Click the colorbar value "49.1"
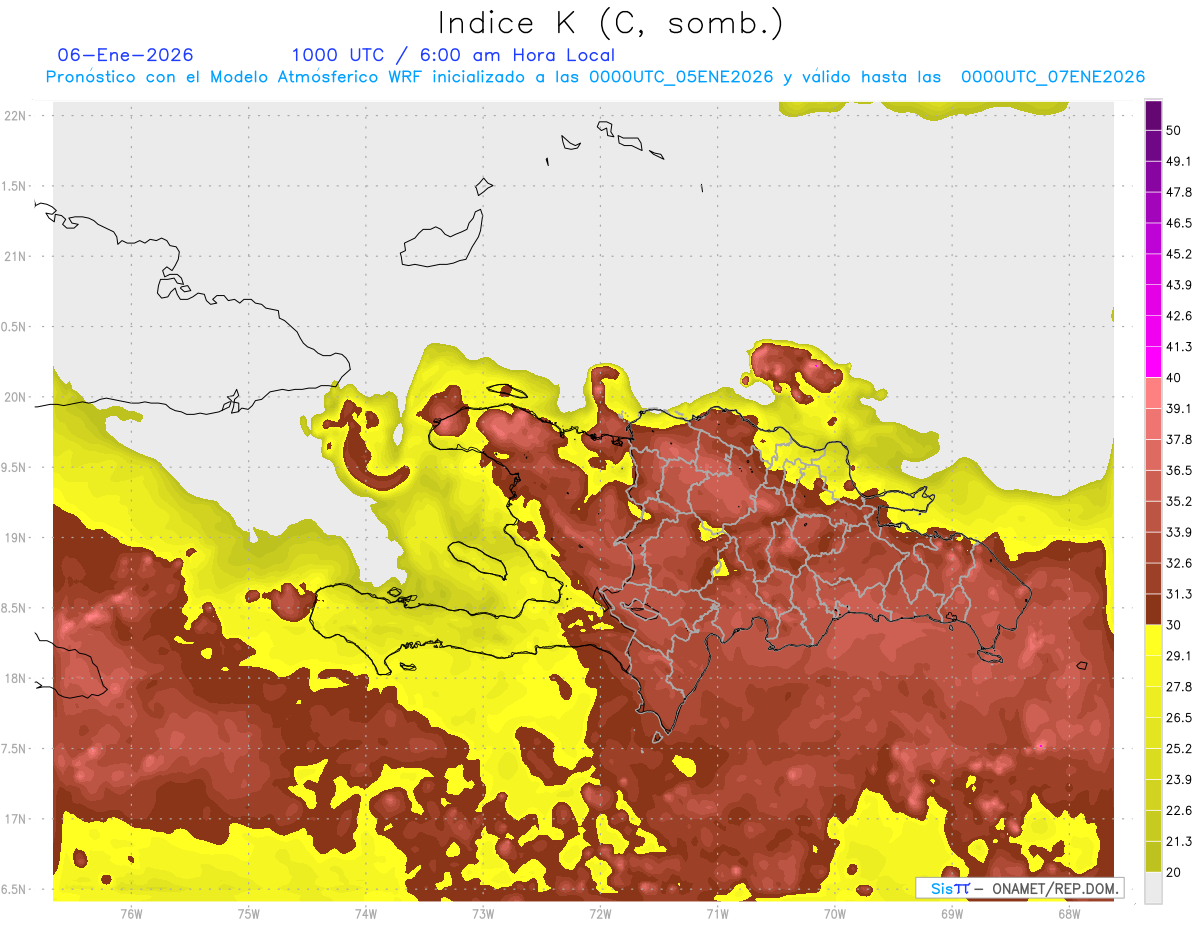 coord(1180,161)
